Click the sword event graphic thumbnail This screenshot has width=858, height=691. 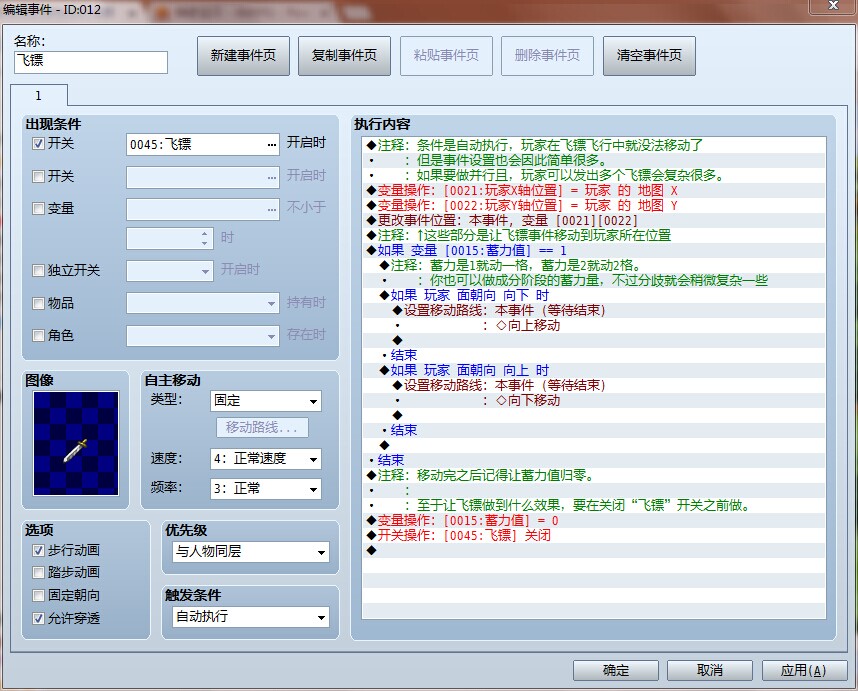[76, 443]
